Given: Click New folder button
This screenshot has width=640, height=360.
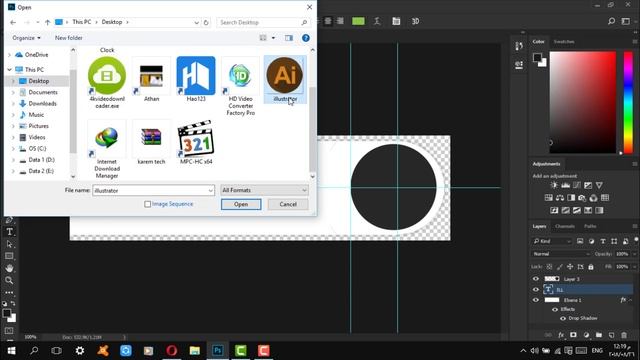Looking at the screenshot, I should pyautogui.click(x=69, y=38).
